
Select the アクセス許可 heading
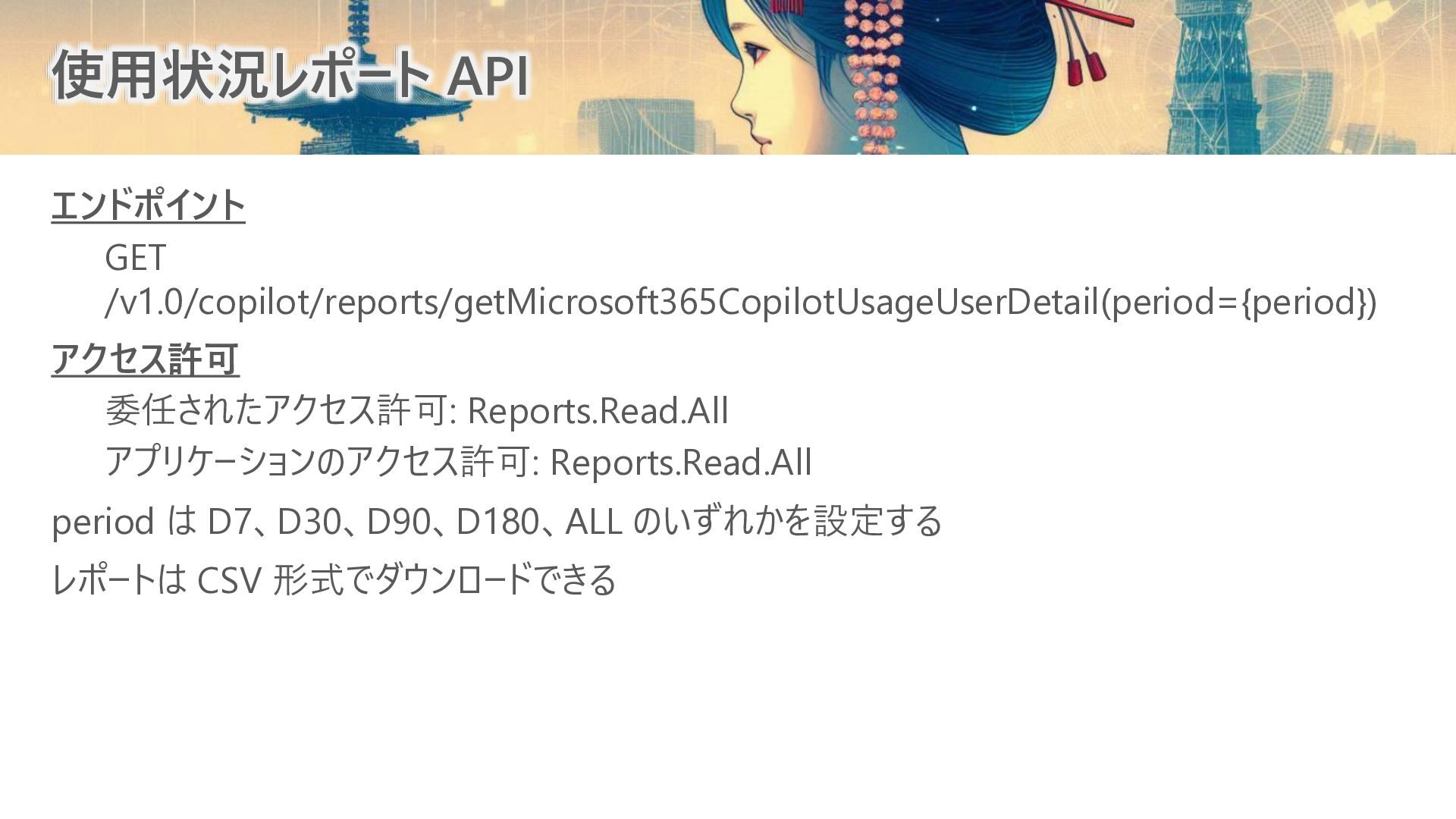pyautogui.click(x=145, y=359)
